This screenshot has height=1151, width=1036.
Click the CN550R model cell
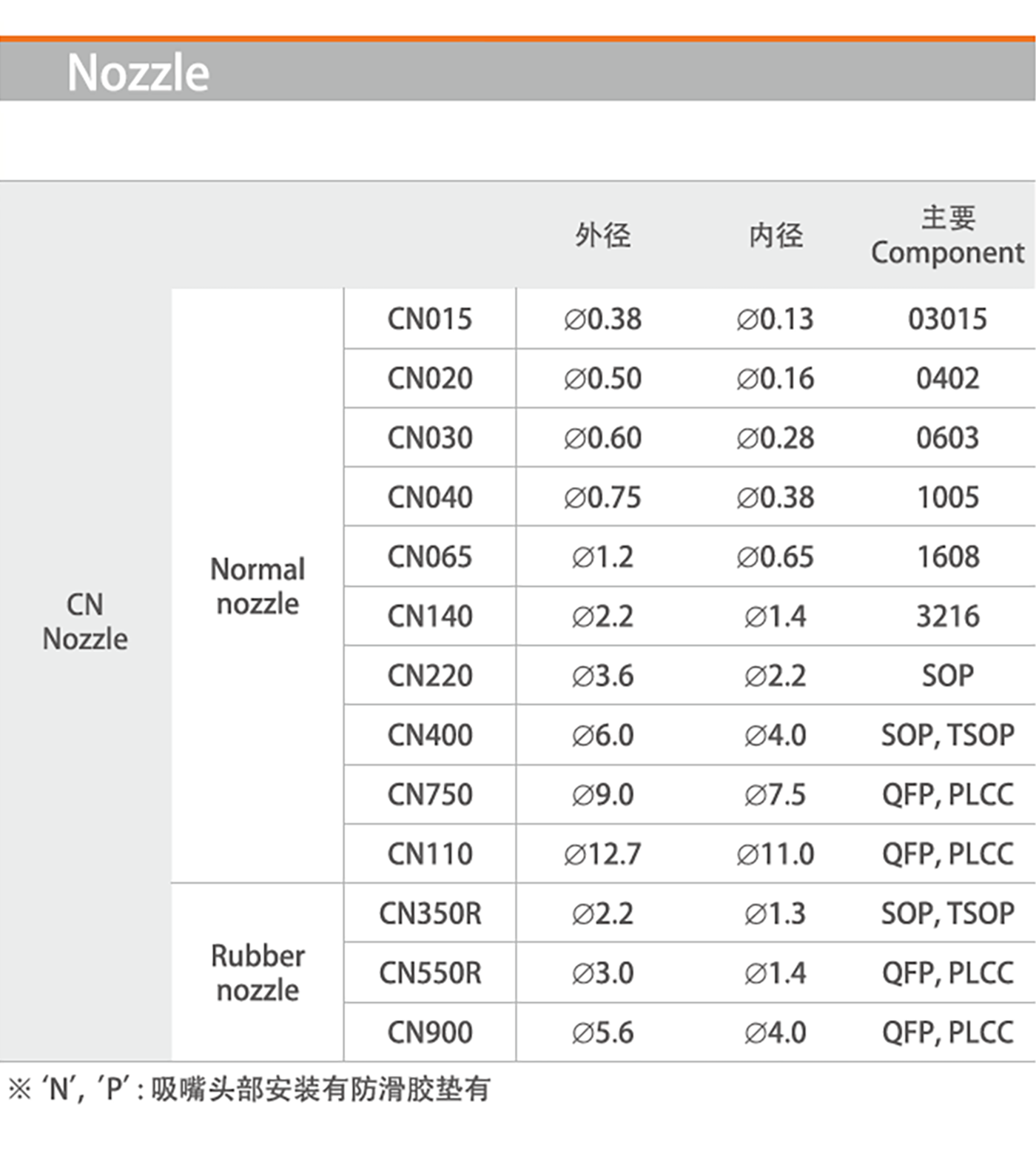430,973
